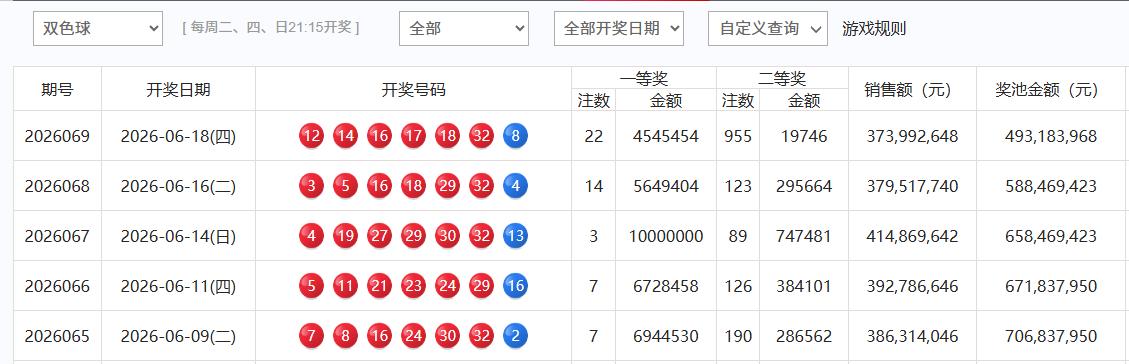Select prize pool 706,837,950

pyautogui.click(x=1051, y=336)
